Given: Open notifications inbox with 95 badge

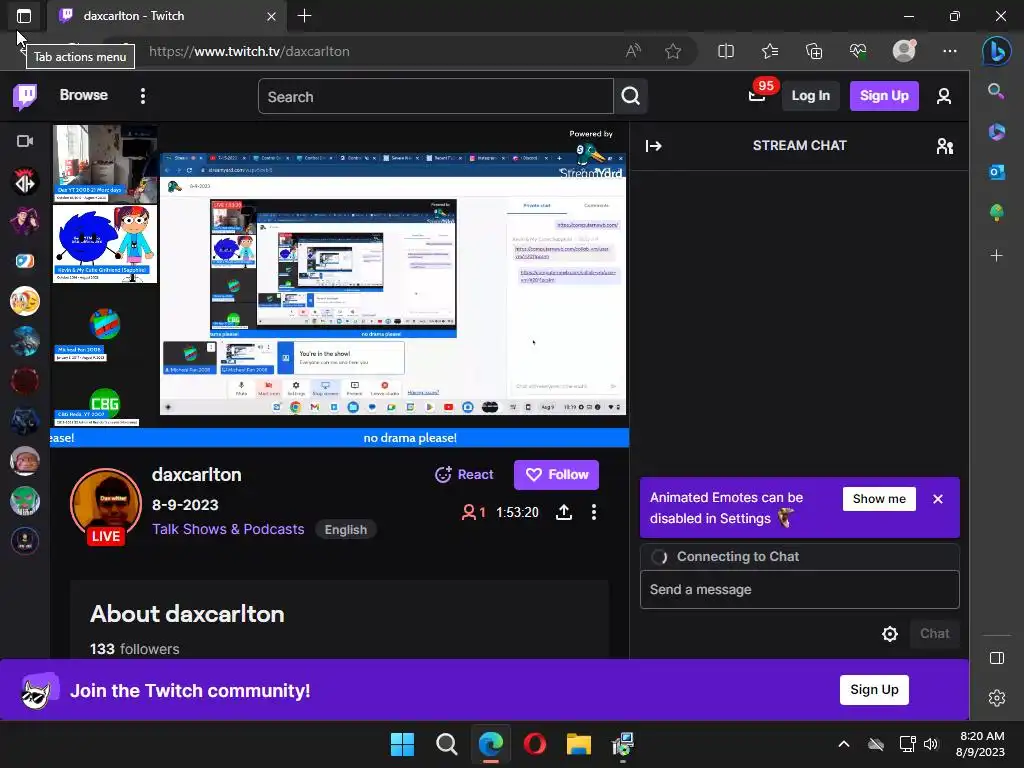Looking at the screenshot, I should (758, 95).
